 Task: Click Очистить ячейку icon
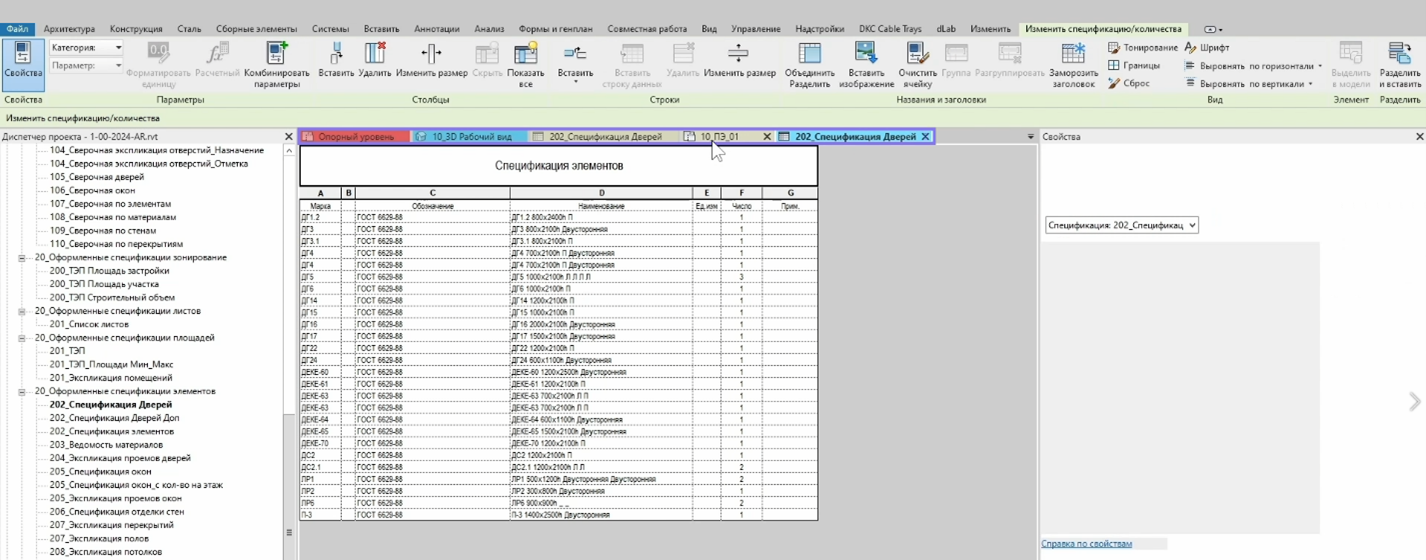(x=917, y=66)
